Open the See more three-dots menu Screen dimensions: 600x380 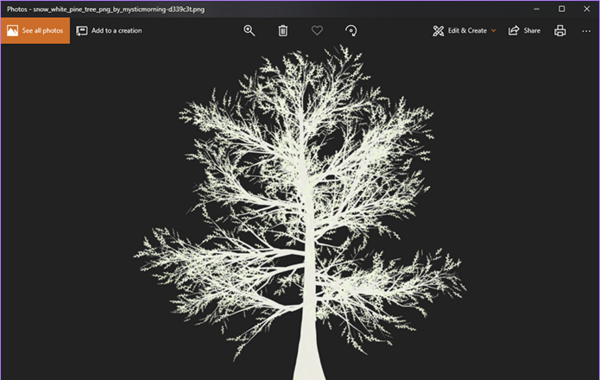point(586,31)
